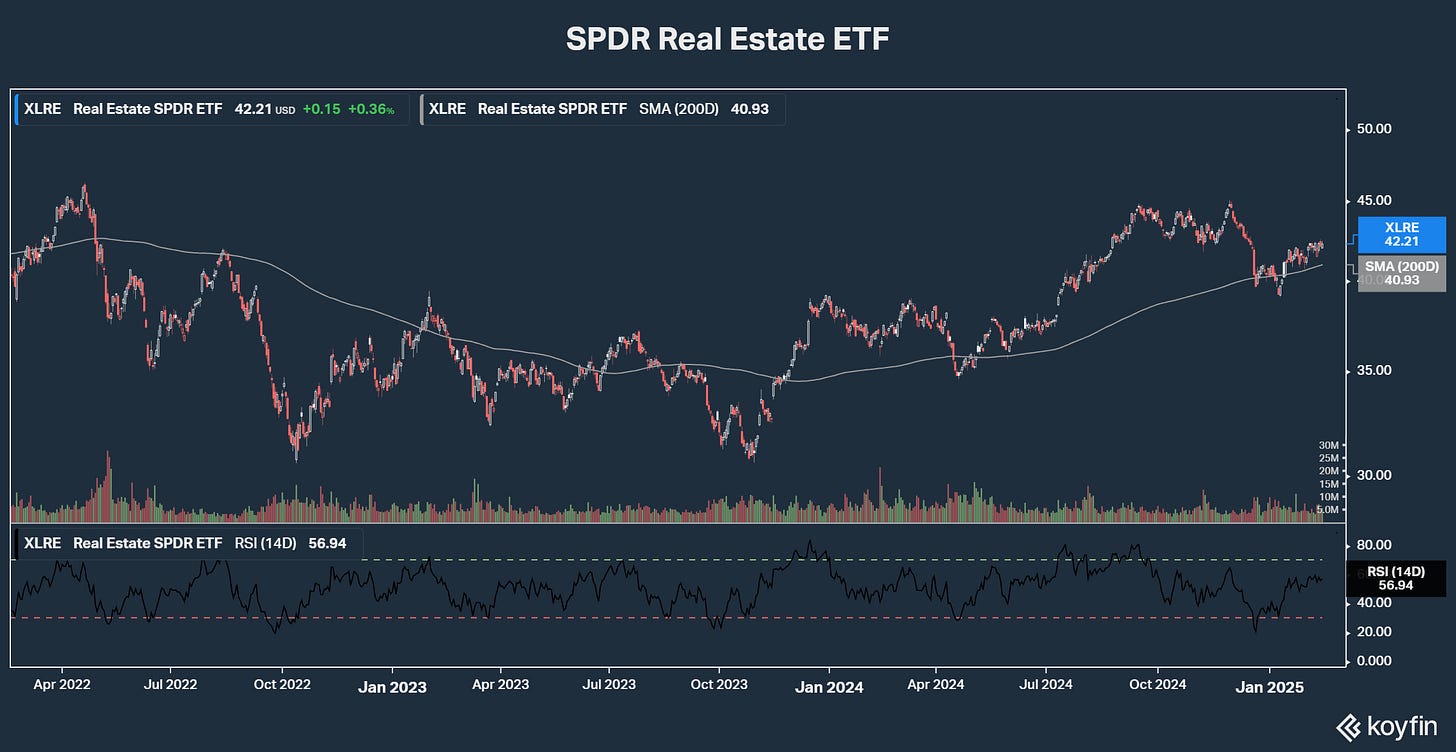Select the blue XLRE 42.21 price tag
Screen dimensions: 1456x752
tap(1400, 234)
